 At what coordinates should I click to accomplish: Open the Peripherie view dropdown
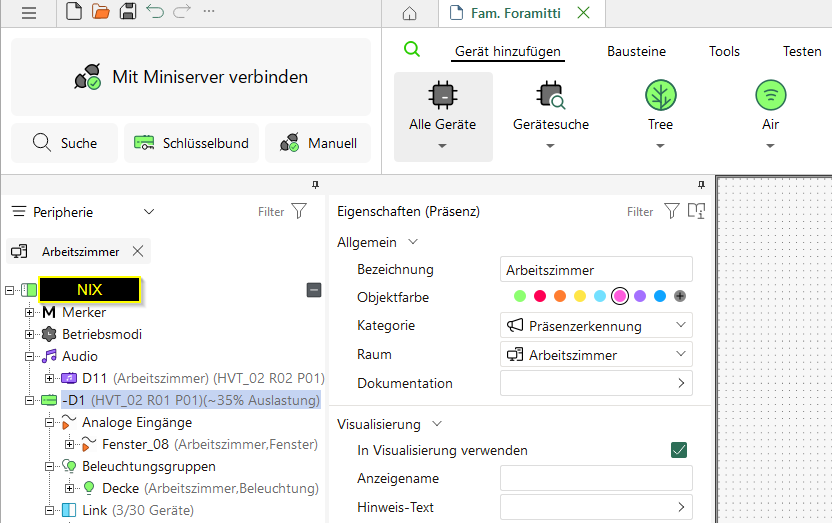[149, 212]
